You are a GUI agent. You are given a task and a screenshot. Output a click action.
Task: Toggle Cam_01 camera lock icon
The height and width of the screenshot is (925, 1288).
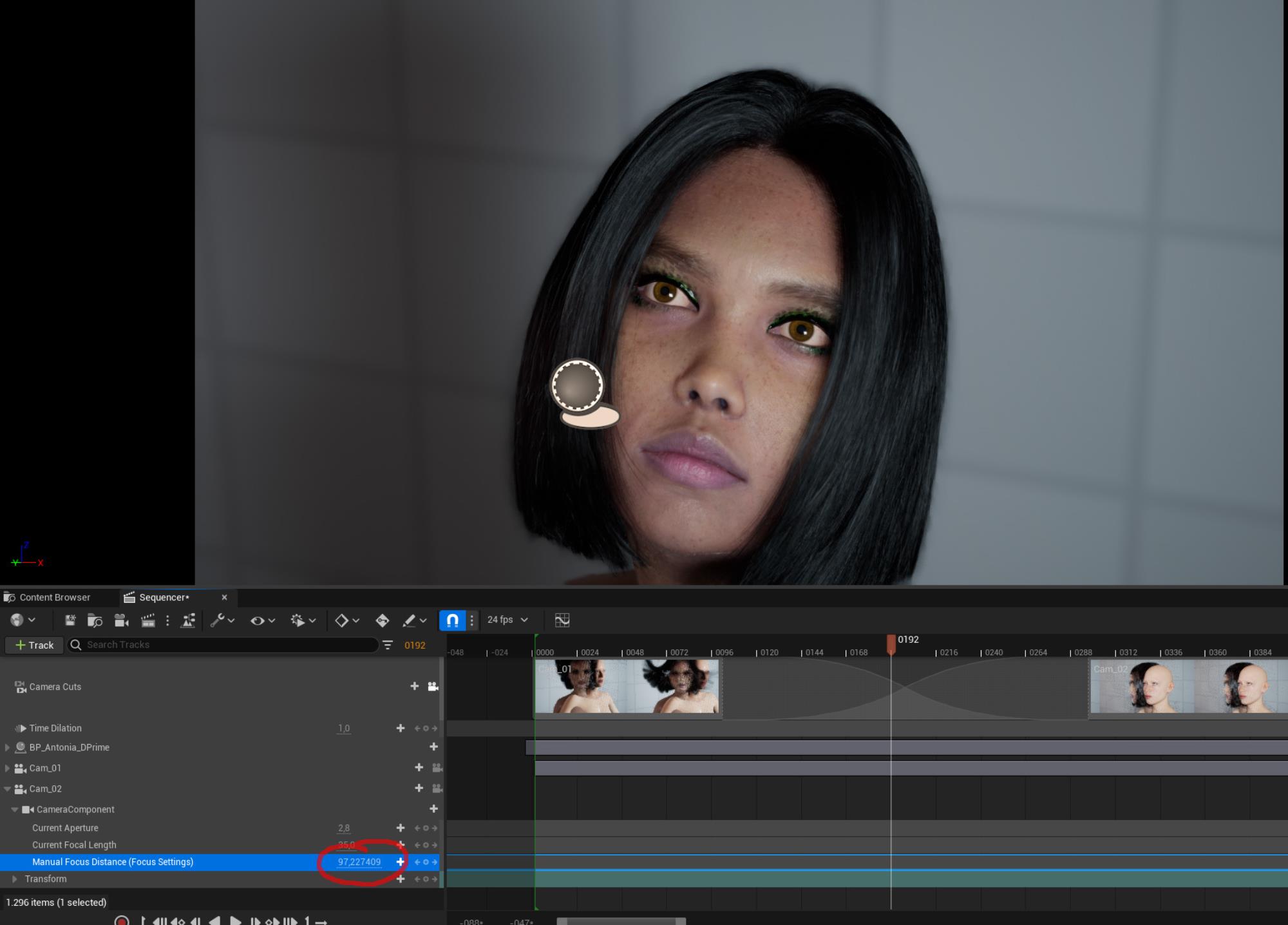437,768
